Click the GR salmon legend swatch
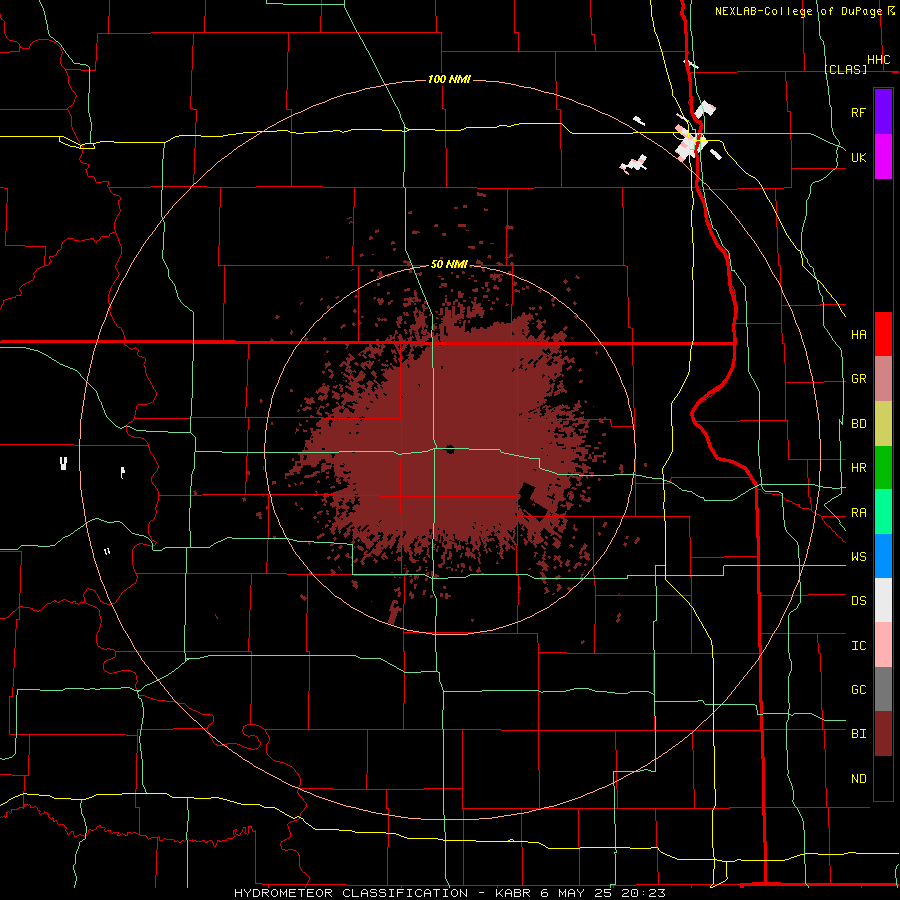900x900 pixels. click(x=883, y=378)
